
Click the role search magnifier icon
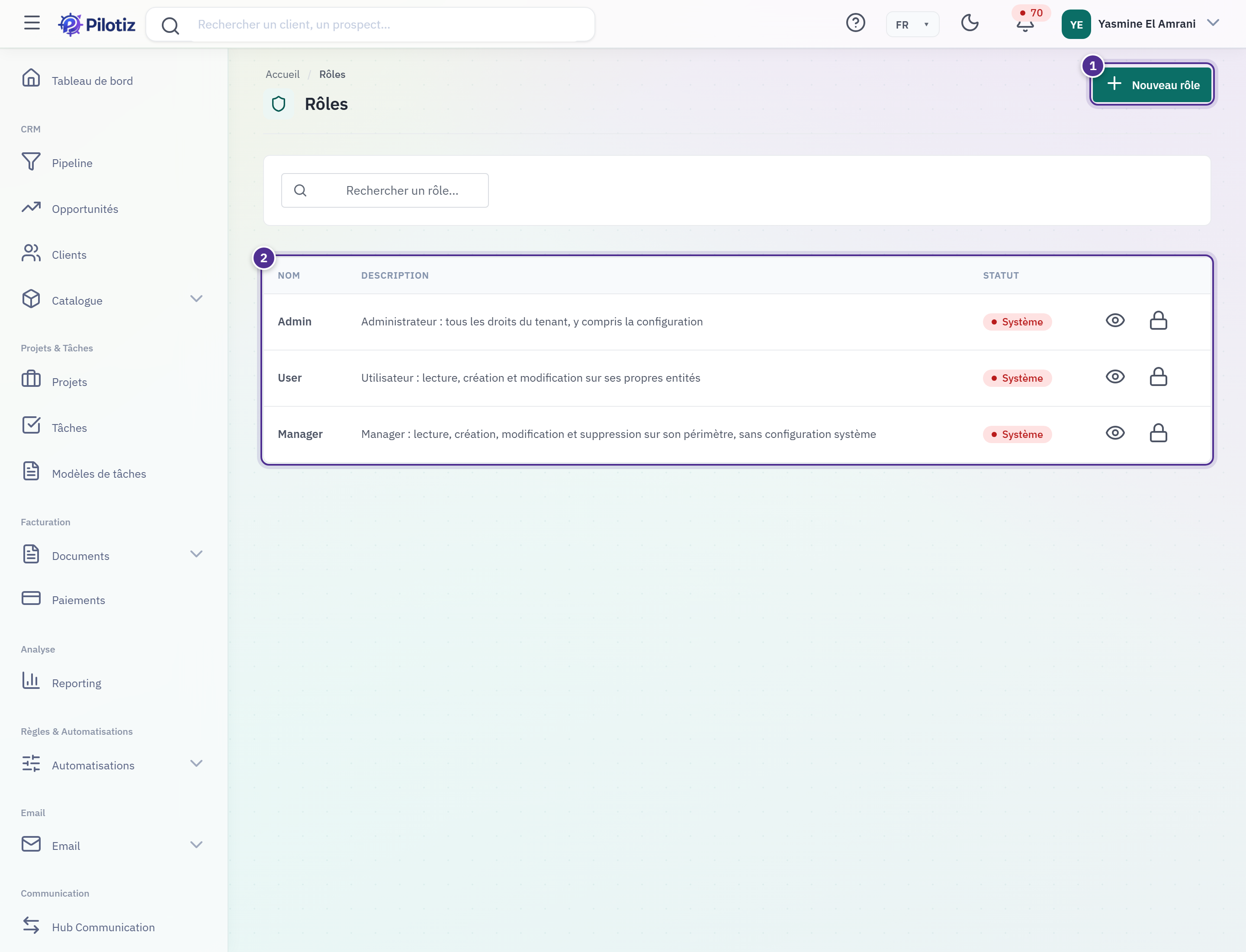pyautogui.click(x=300, y=190)
